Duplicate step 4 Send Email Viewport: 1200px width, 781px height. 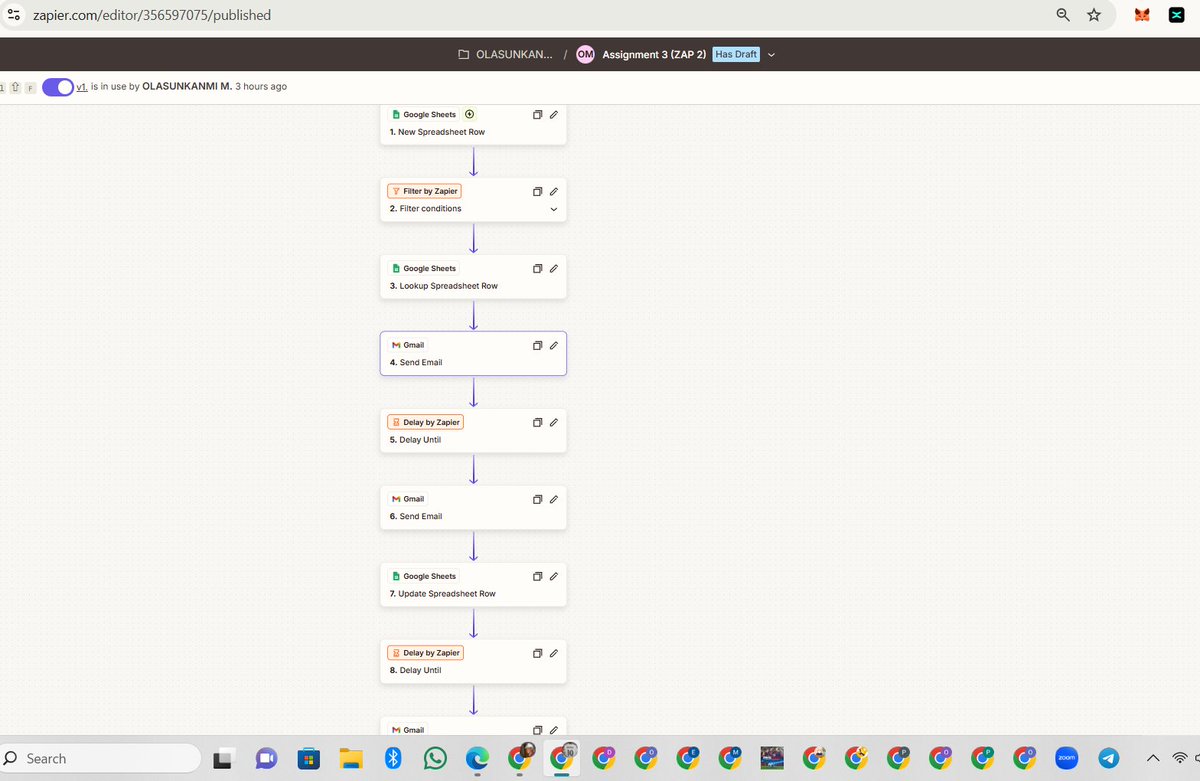tap(537, 345)
